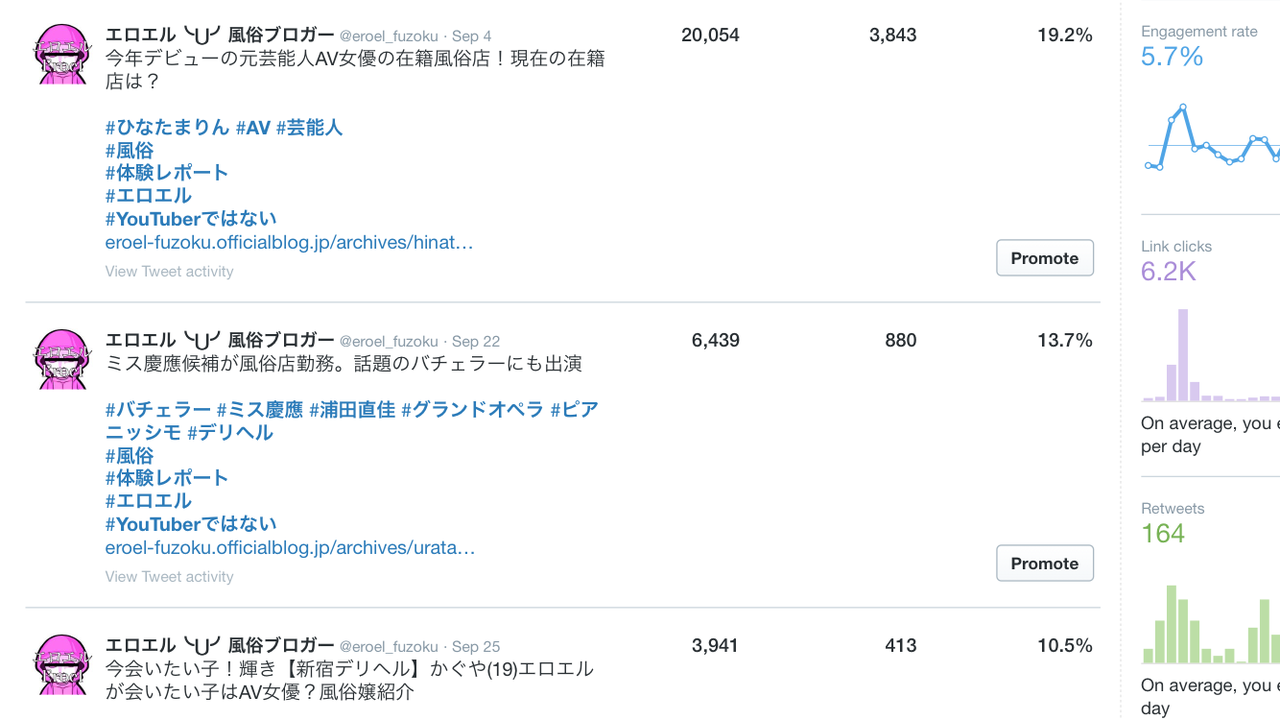Click the green Retweets bar chart

click(1211, 622)
